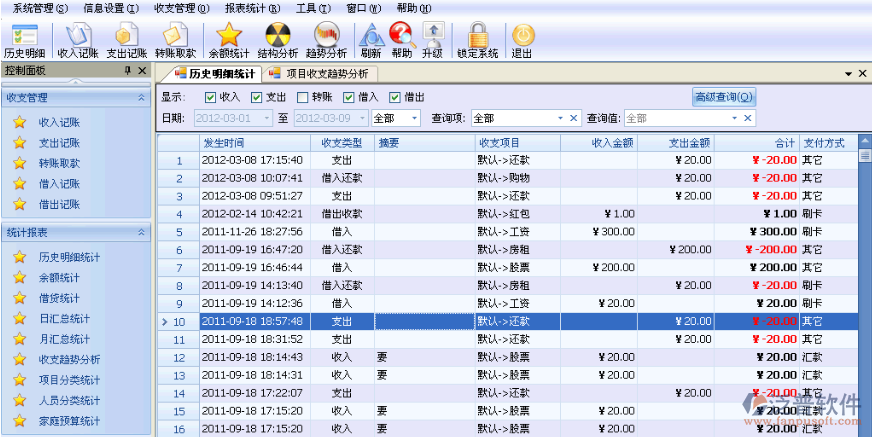Click the 锁定系统 lock icon
The height and width of the screenshot is (437, 872).
477,39
